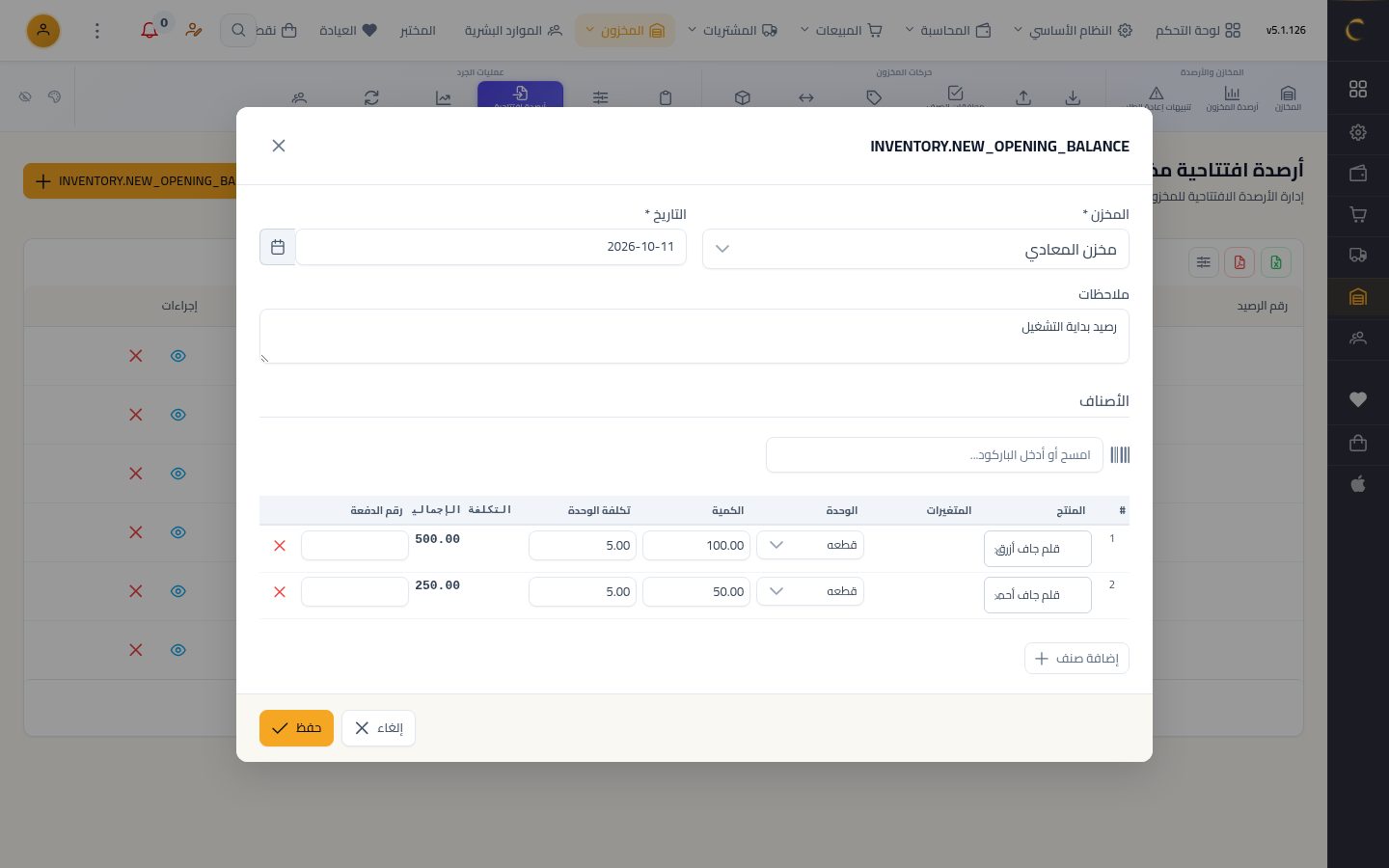Open settings gear in left sidebar
Image resolution: width=1389 pixels, height=868 pixels.
point(1358,132)
